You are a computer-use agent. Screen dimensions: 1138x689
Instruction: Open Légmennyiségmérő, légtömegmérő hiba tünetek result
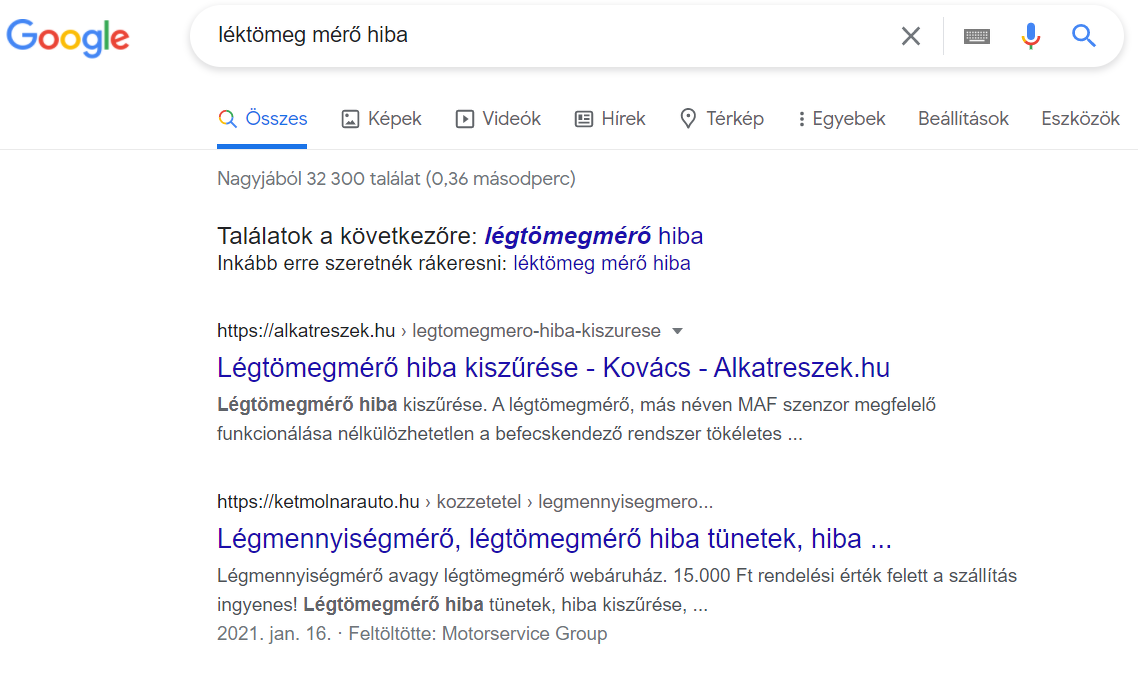[x=554, y=540]
